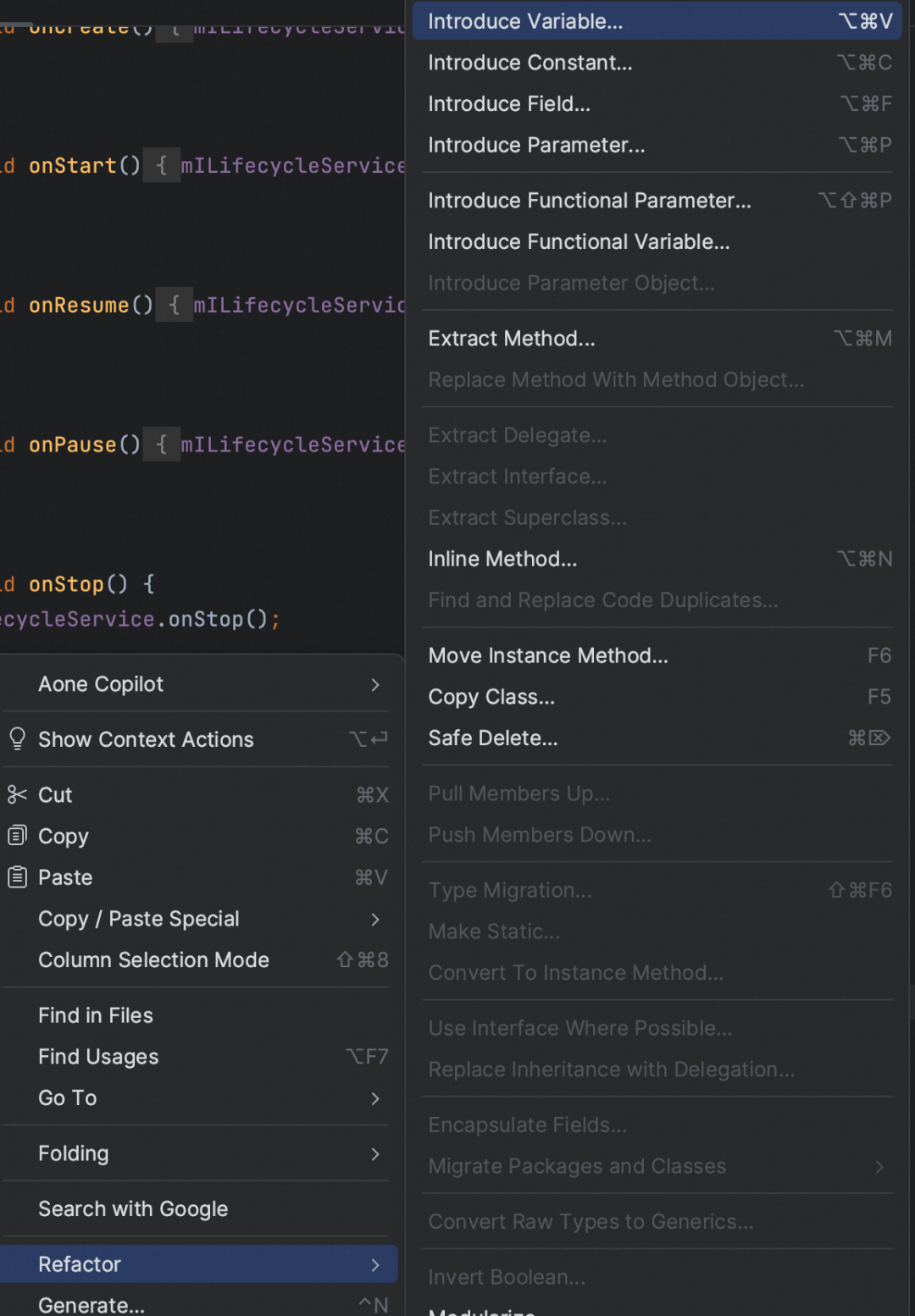The image size is (915, 1316).
Task: Click the Copy clipboard icon
Action: (x=17, y=836)
